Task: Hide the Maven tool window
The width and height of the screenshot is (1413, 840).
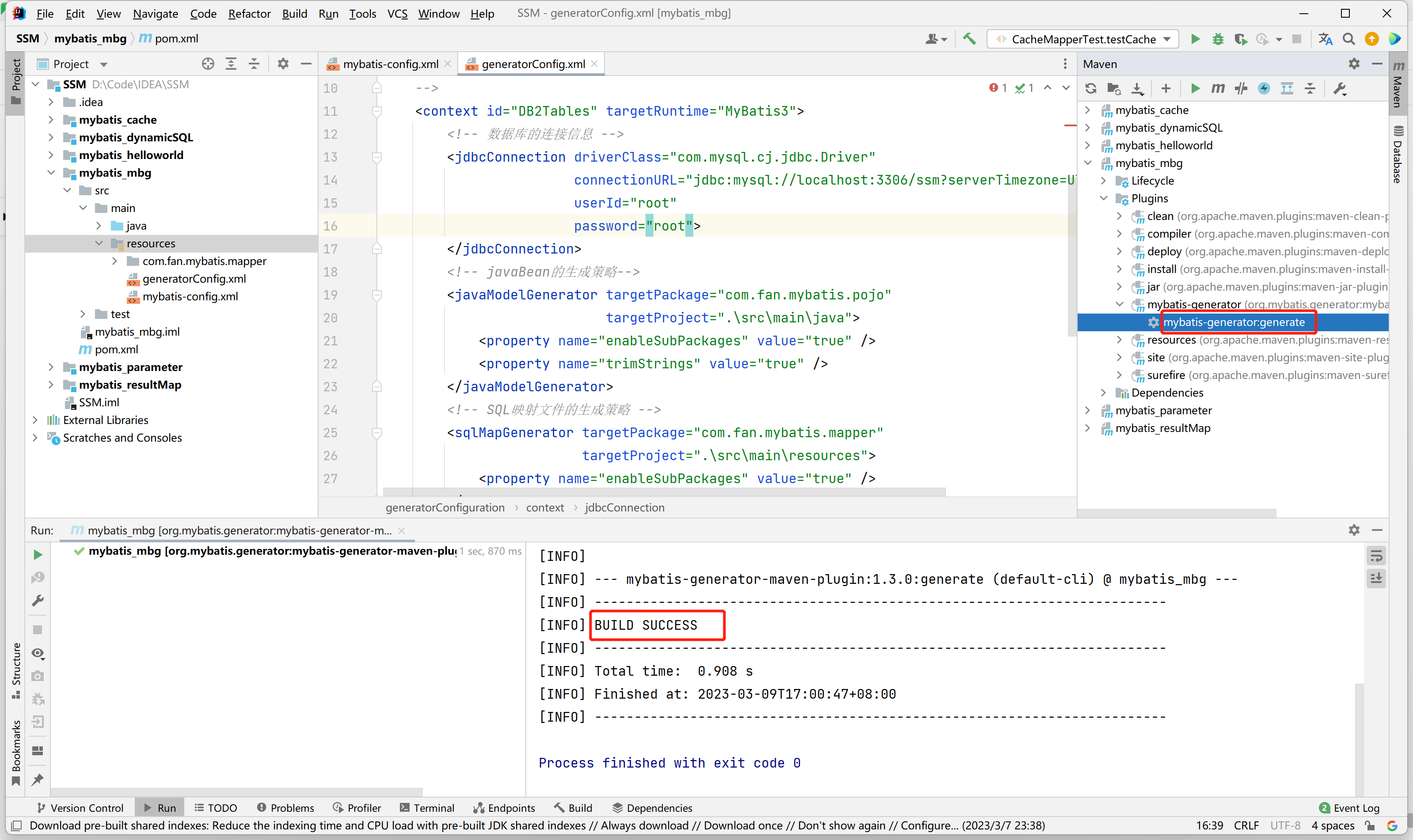Action: click(1377, 64)
